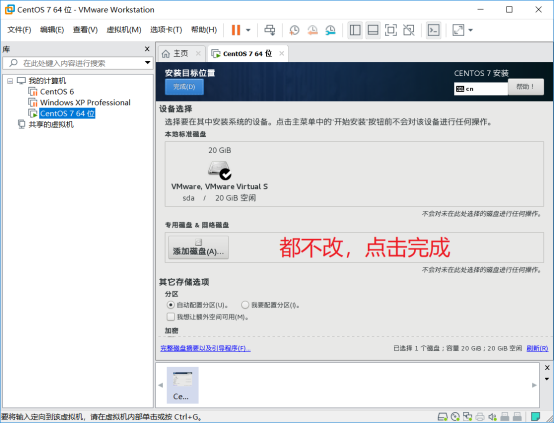This screenshot has width=554, height=423.
Task: Select CentOS 7 64 位 in library
Action: click(x=67, y=113)
